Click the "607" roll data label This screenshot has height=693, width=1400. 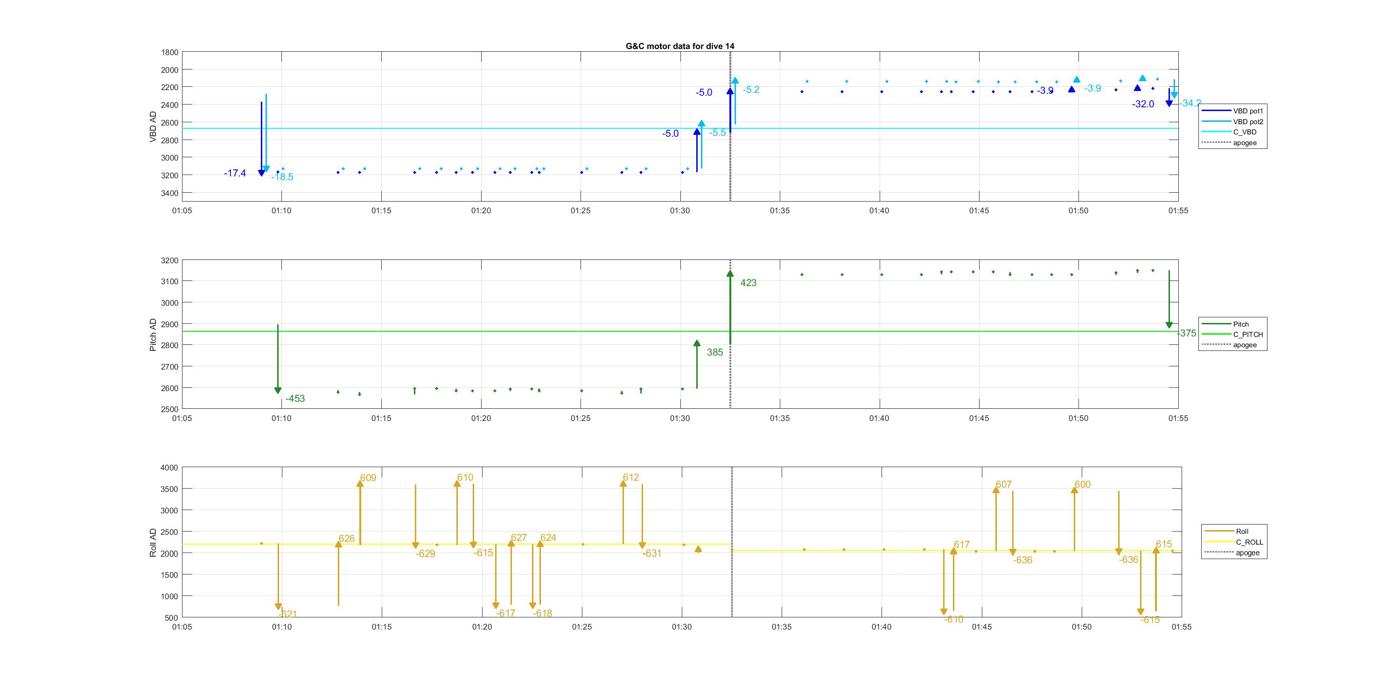pyautogui.click(x=1004, y=485)
